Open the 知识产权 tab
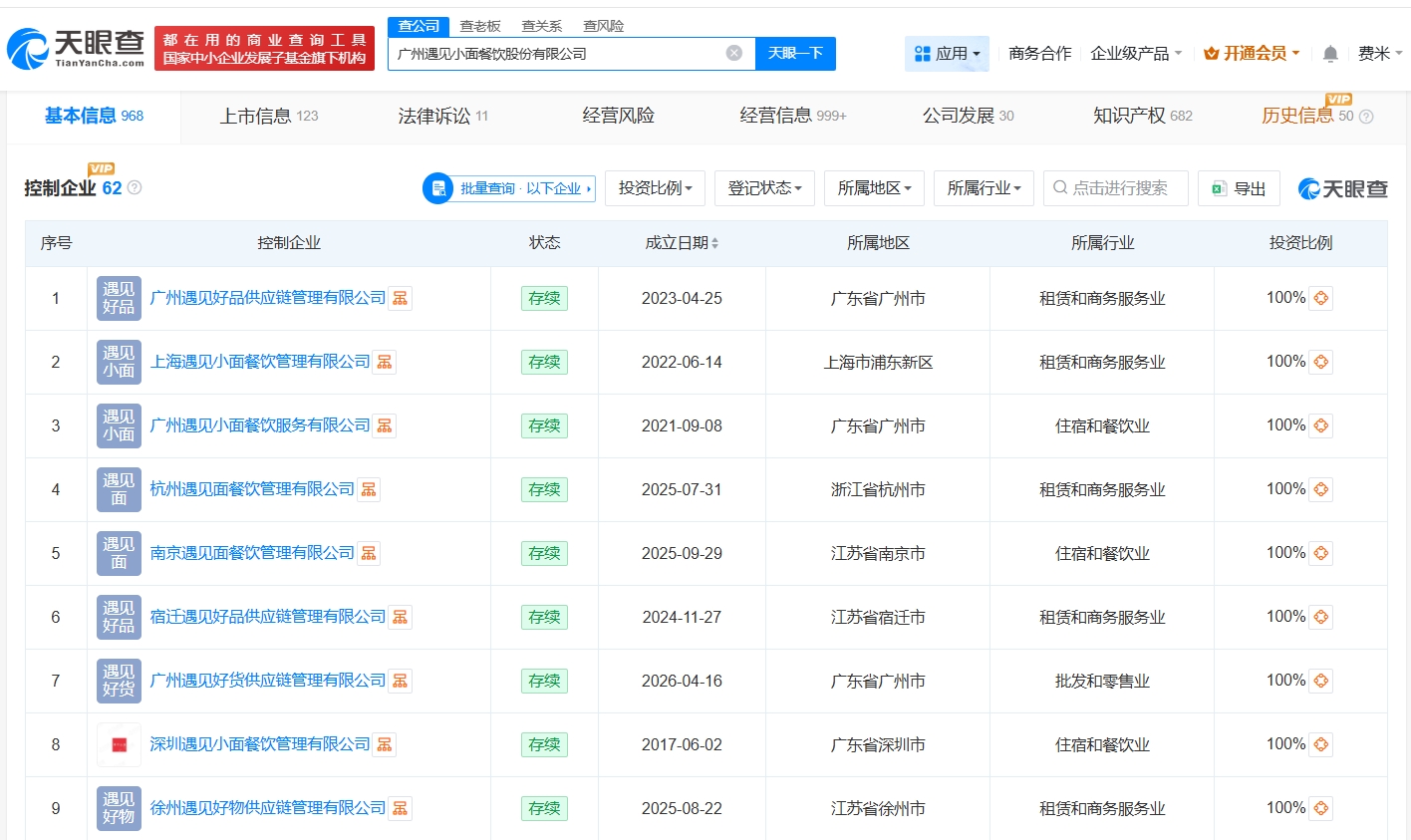 (x=1143, y=117)
